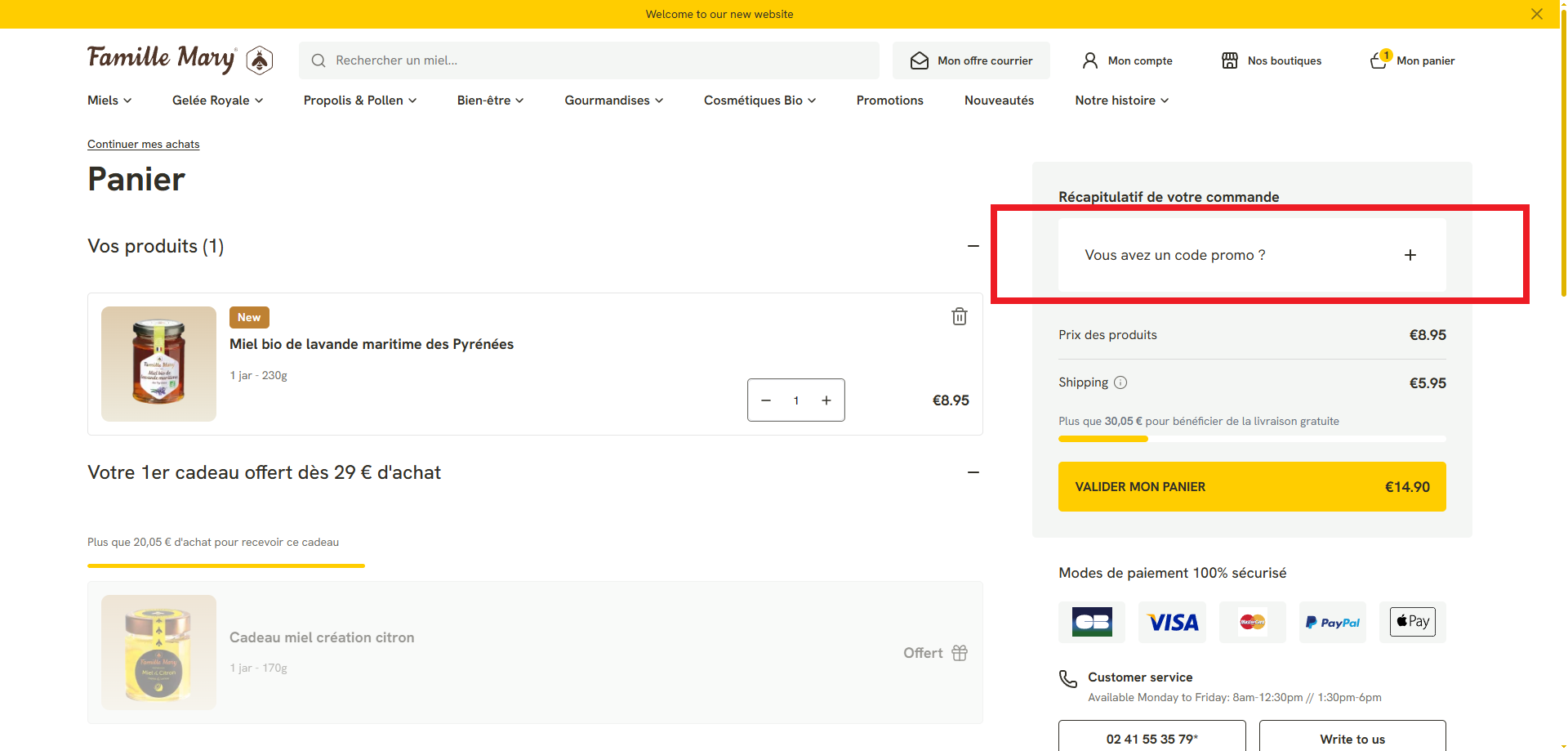Click the 'Welcome to our new website' banner text
The image size is (1568, 751).
(719, 14)
